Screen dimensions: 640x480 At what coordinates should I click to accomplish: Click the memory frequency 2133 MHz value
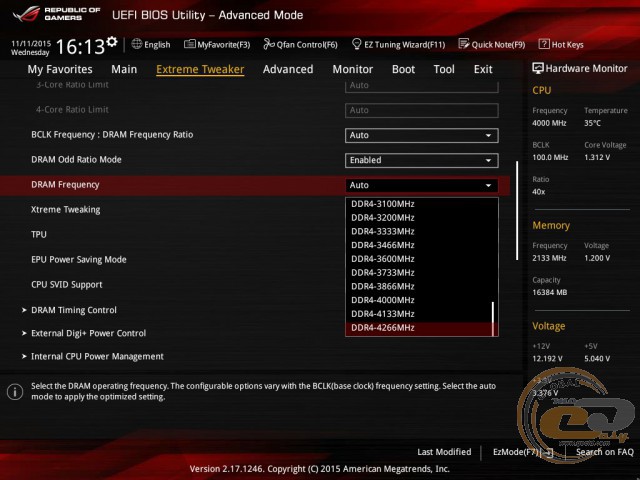coord(549,258)
